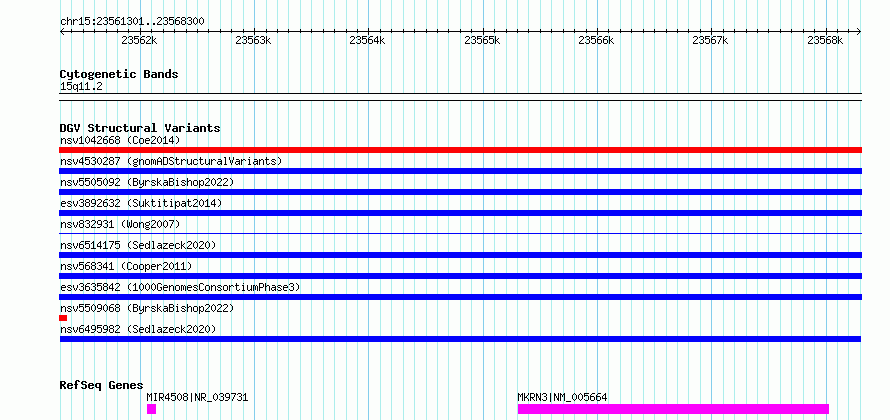Click the small red nsv5509068 variant block
This screenshot has width=890, height=420.
point(63,318)
